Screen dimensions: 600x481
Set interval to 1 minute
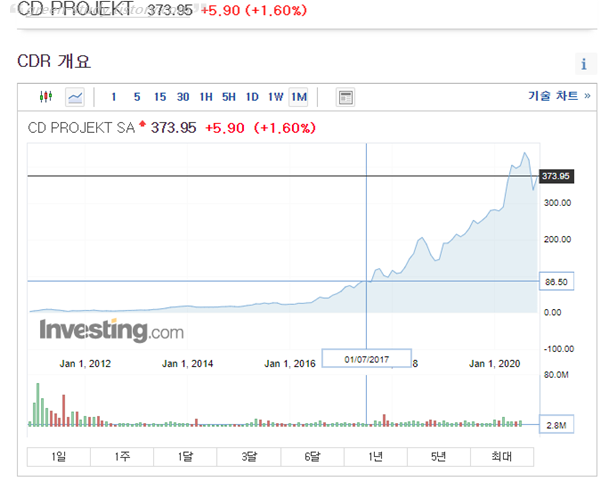click(x=114, y=97)
